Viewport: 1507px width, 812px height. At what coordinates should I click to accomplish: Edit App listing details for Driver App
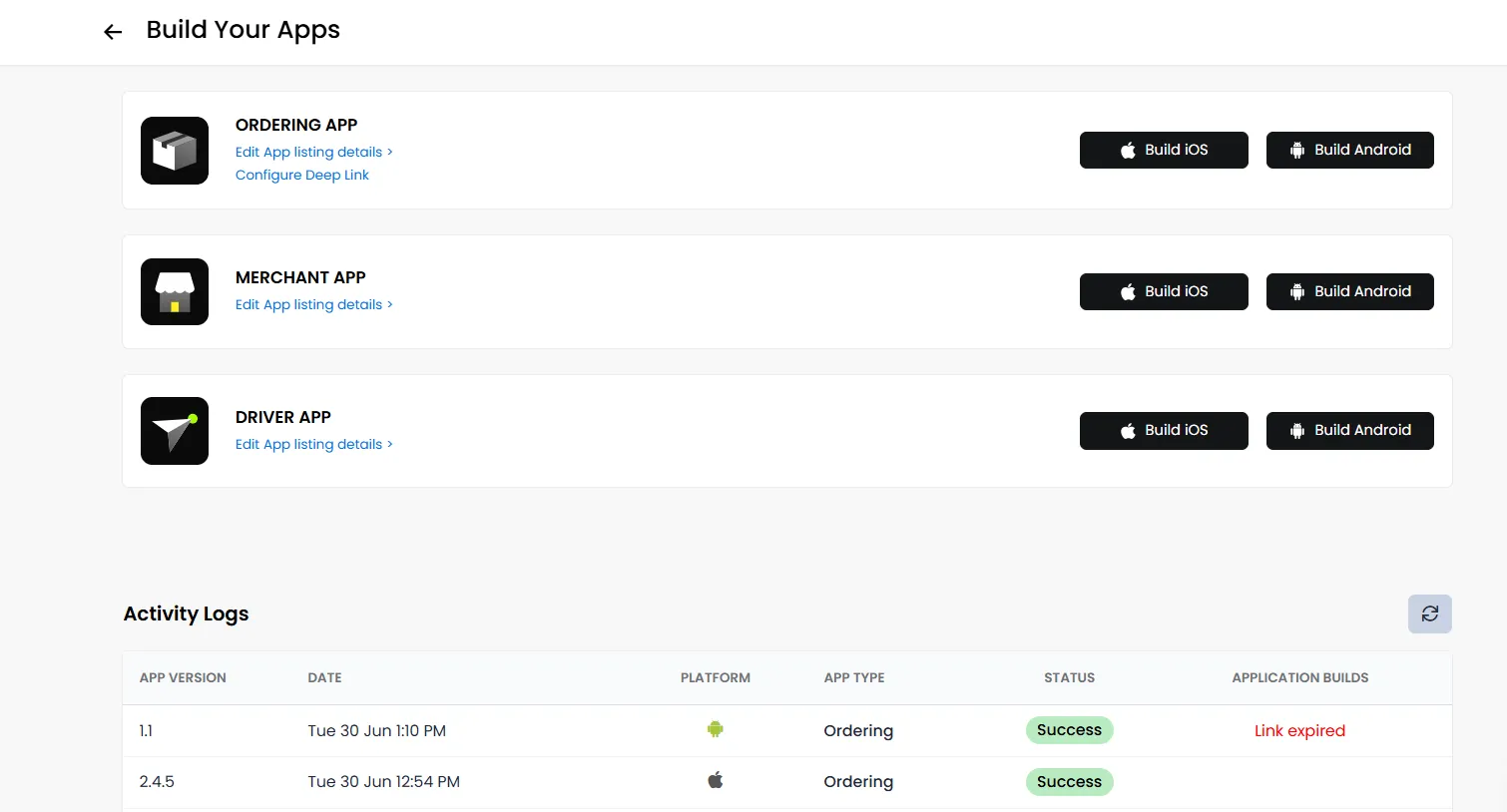pos(314,444)
